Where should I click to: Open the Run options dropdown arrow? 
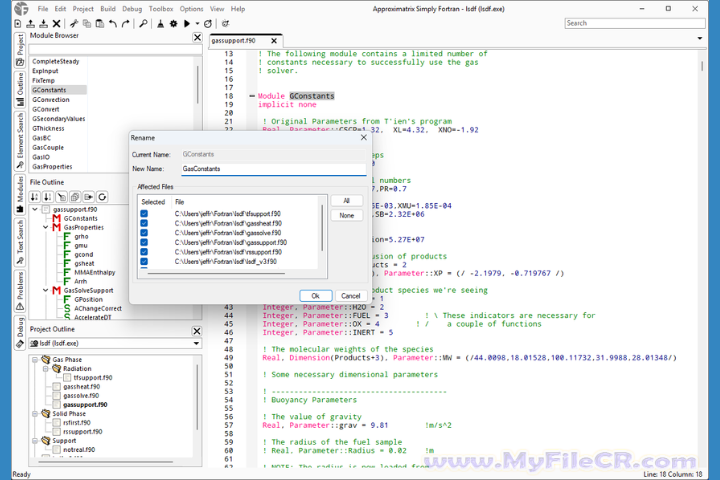click(197, 23)
